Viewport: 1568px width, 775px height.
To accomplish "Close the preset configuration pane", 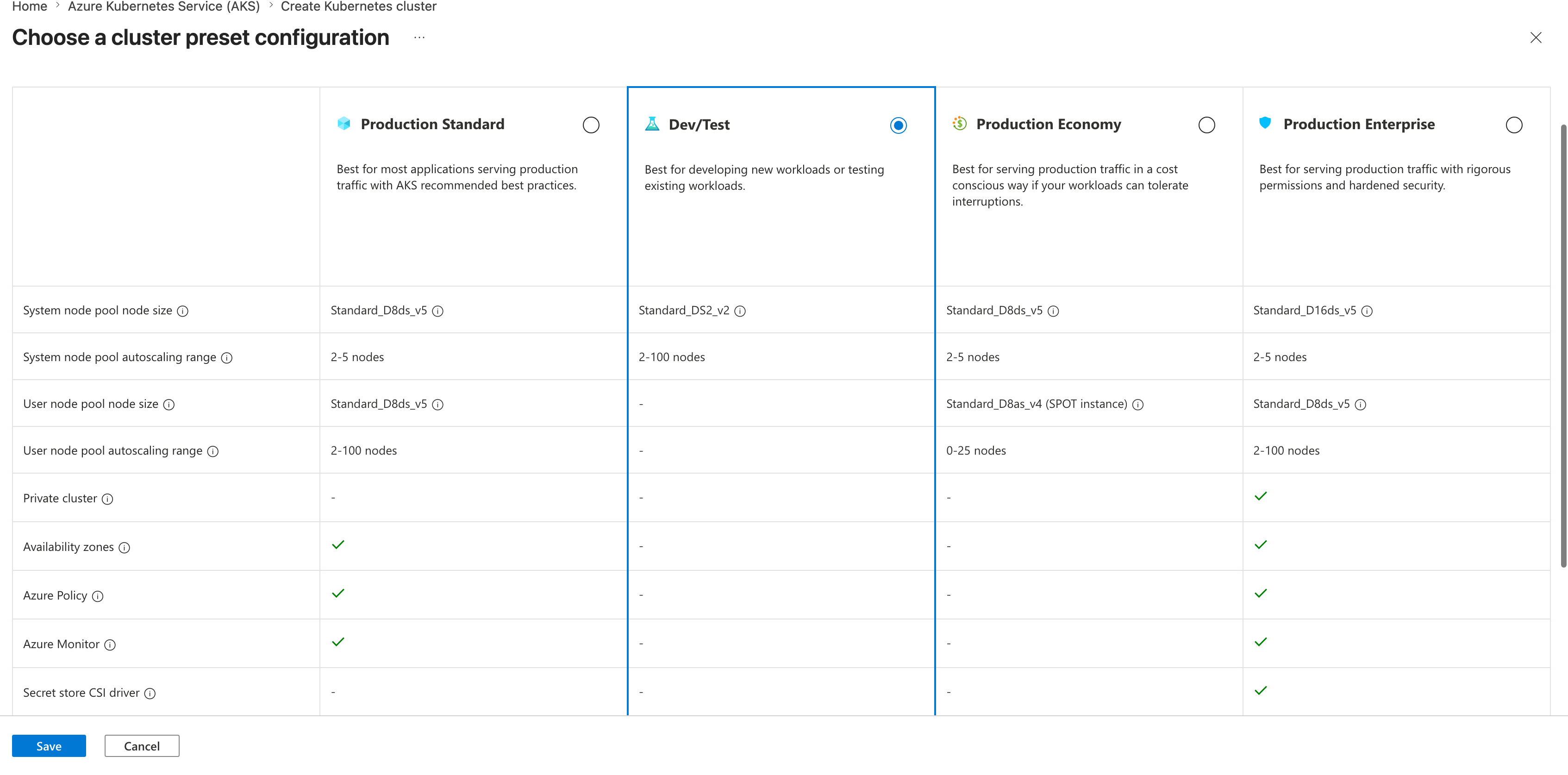I will (1536, 38).
